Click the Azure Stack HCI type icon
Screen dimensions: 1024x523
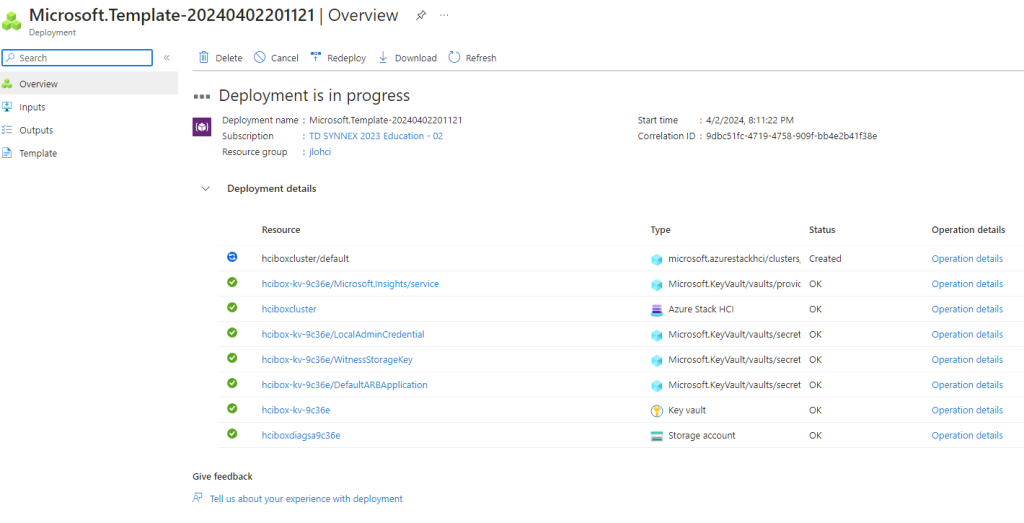[657, 309]
